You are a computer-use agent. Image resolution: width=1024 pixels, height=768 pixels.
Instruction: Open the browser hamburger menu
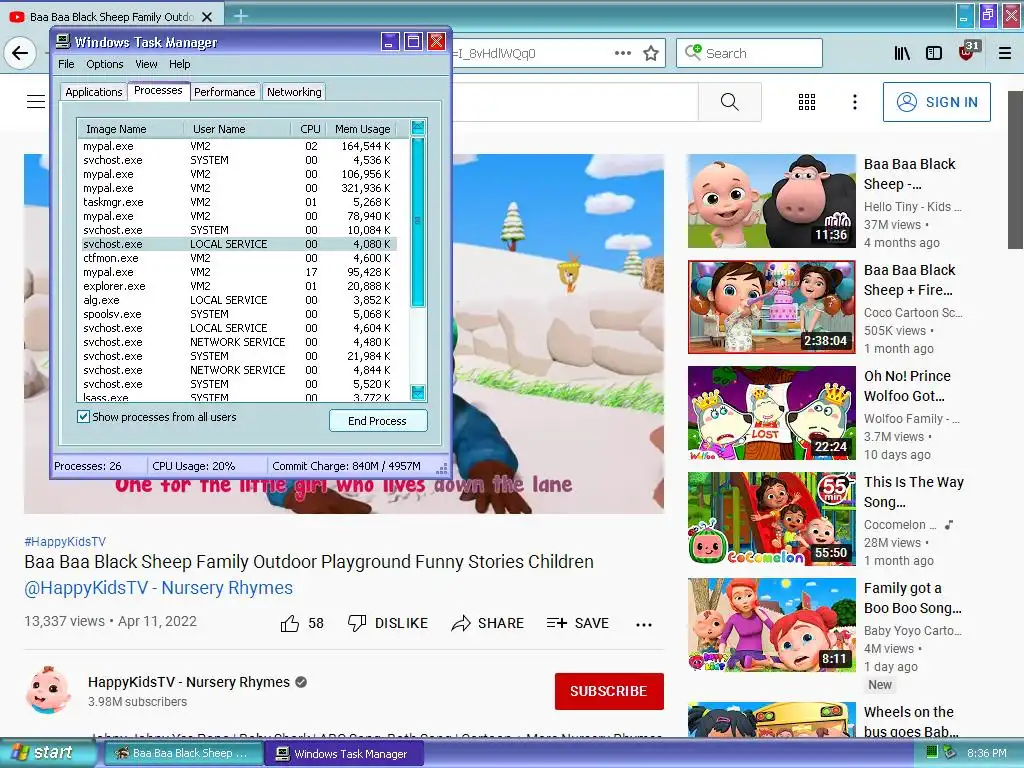point(1005,54)
